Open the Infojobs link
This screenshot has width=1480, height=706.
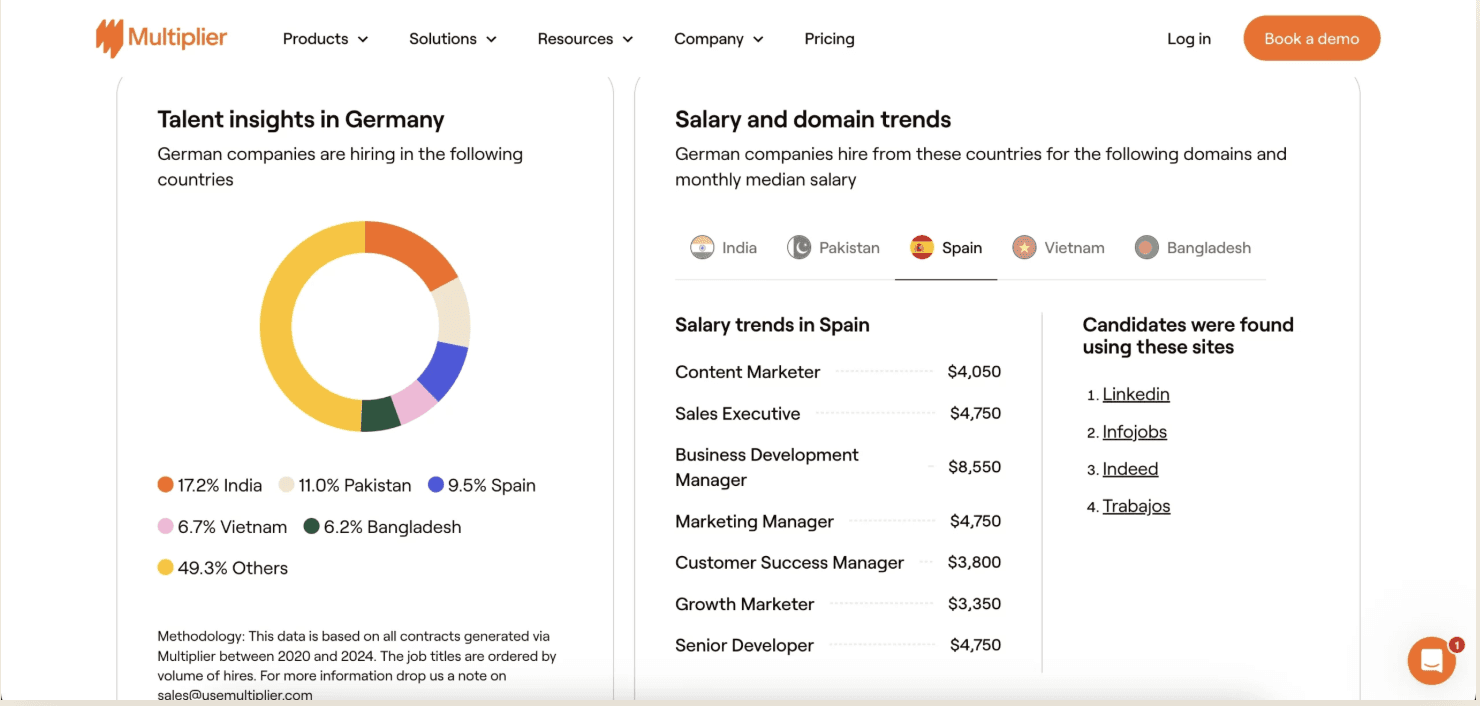(1135, 432)
